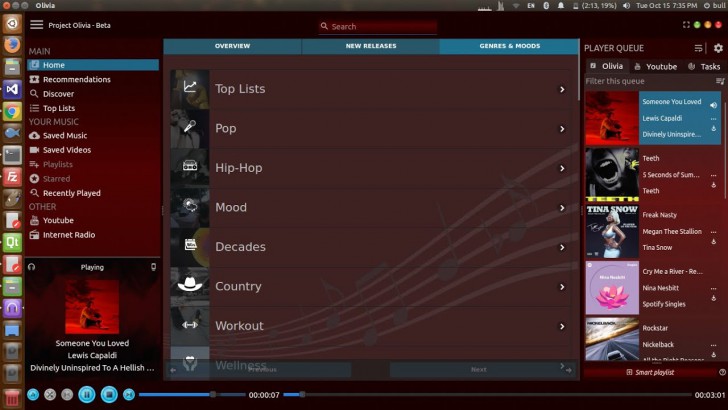Viewport: 728px width, 410px height.
Task: Stop playback with the stop button
Action: (x=109, y=395)
